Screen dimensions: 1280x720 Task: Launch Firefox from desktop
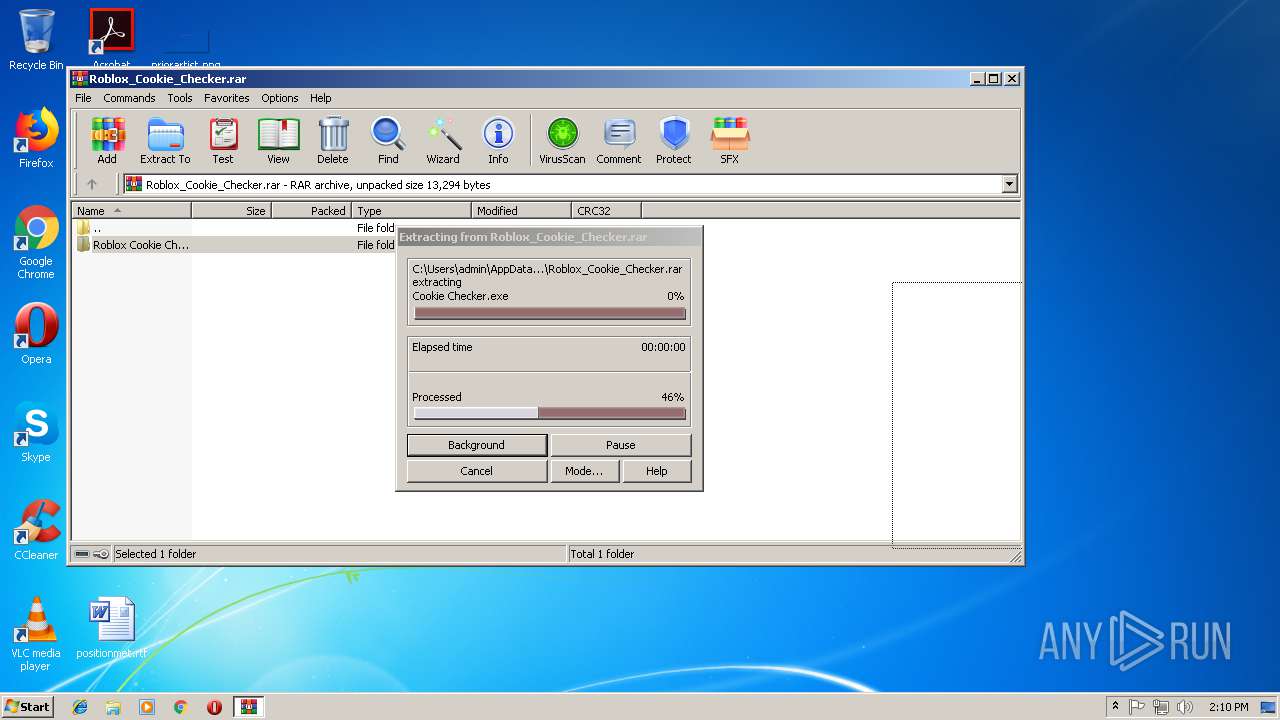pyautogui.click(x=36, y=138)
